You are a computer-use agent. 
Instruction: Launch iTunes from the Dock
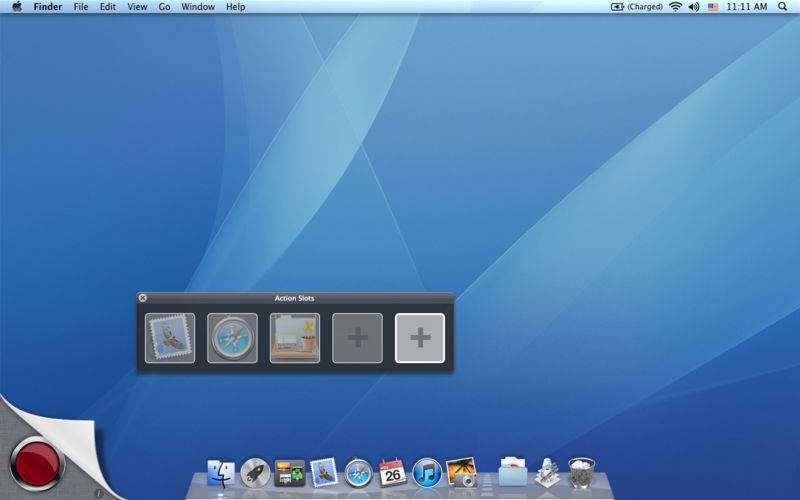427,472
